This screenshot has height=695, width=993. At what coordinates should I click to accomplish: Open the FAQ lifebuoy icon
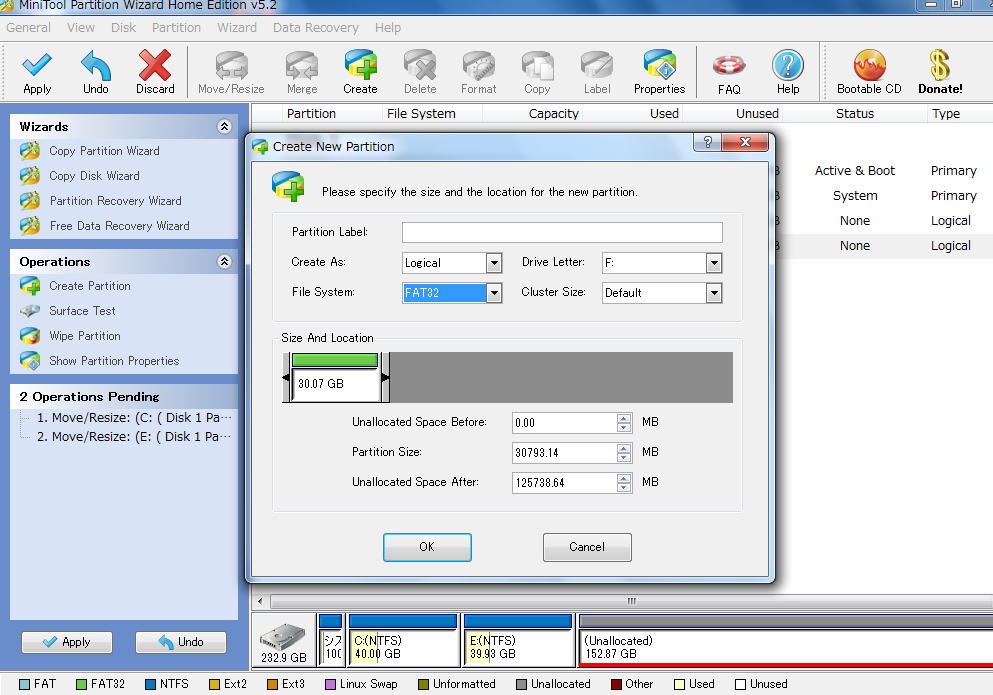[x=729, y=73]
